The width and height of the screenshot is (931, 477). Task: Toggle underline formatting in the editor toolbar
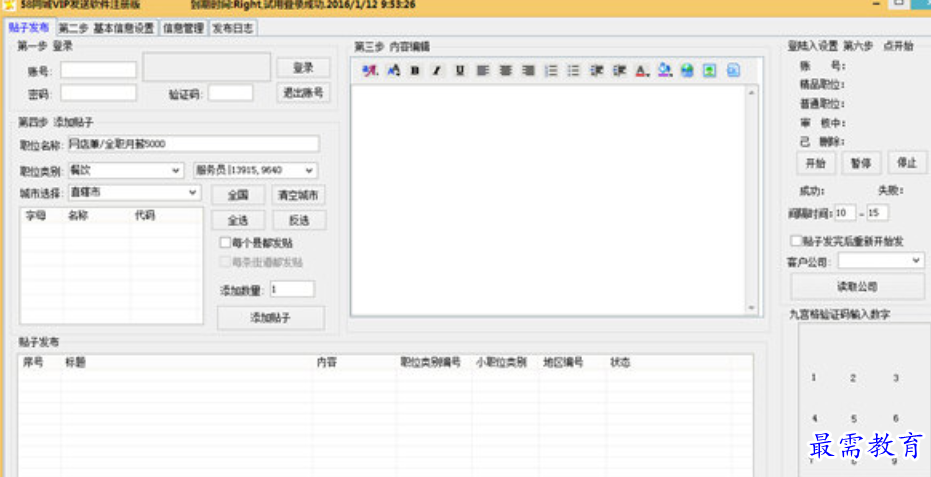pyautogui.click(x=460, y=71)
